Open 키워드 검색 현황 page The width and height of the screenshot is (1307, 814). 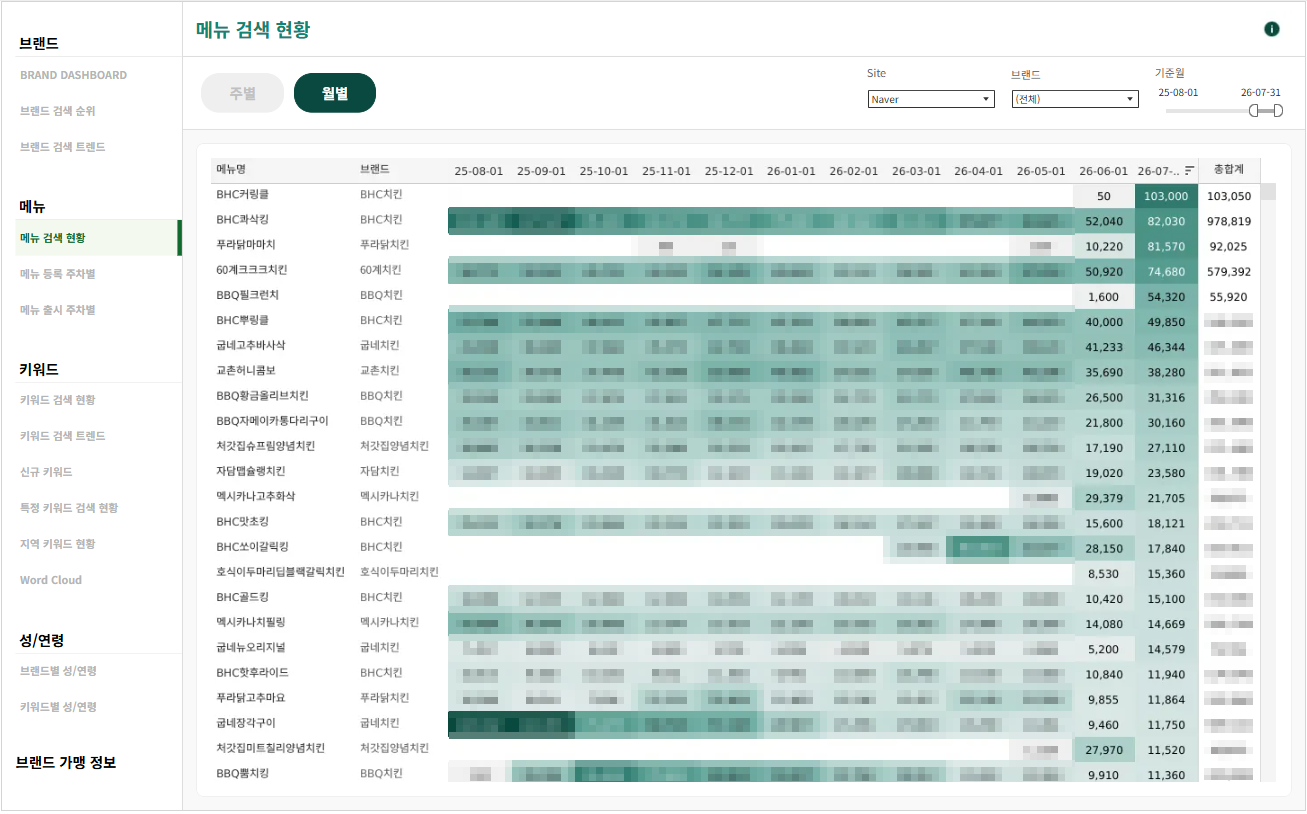58,400
